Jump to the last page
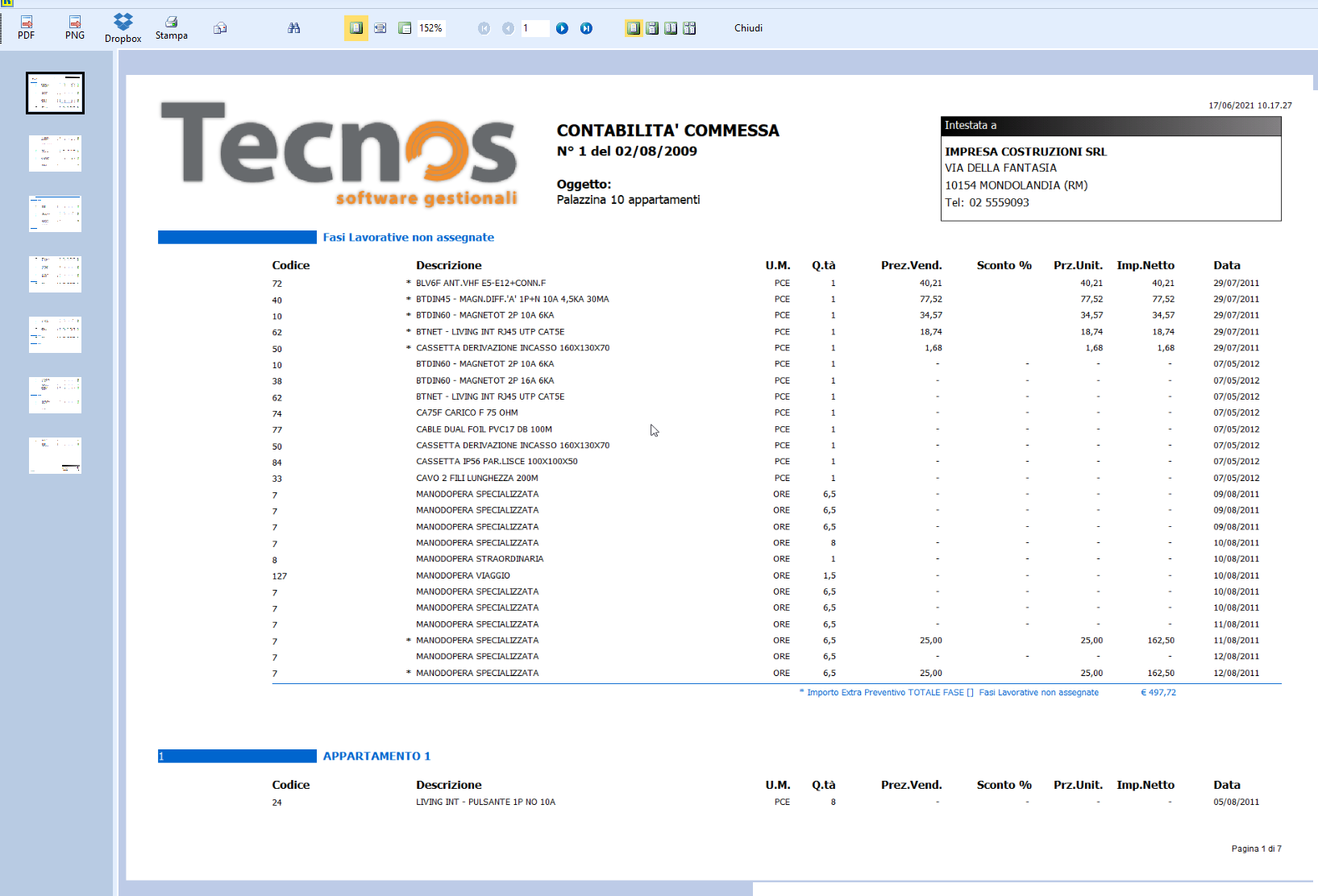Screen dimensions: 1318x896 click(x=586, y=28)
